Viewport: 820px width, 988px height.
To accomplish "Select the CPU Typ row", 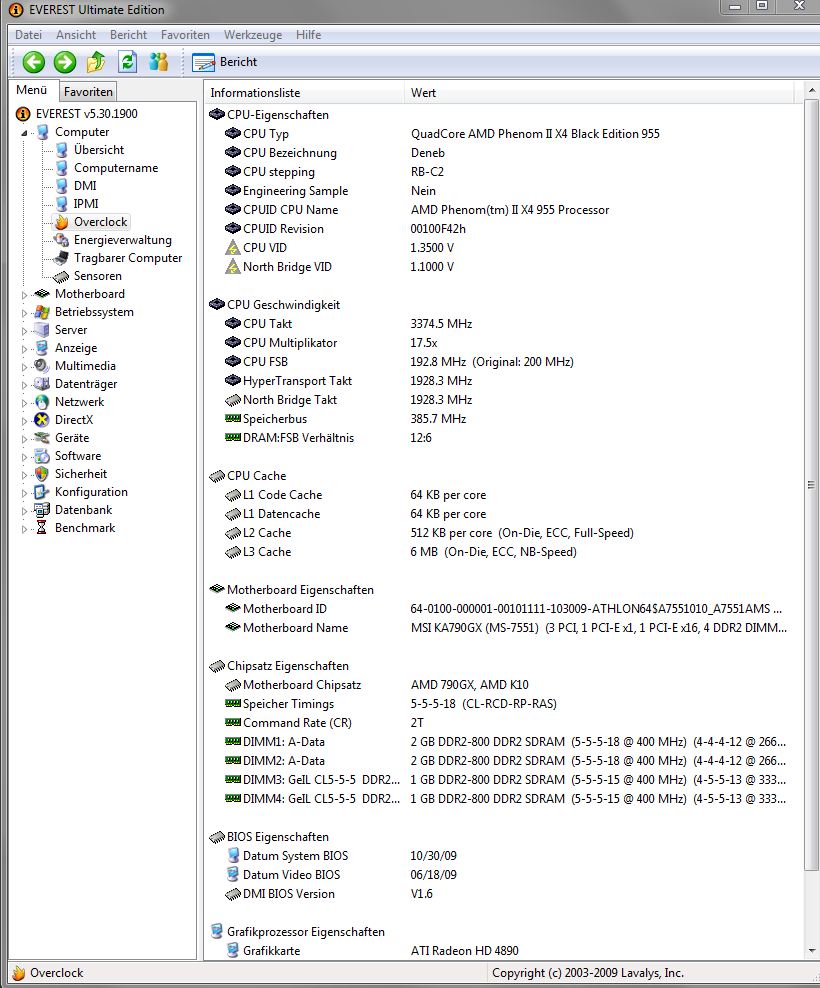I will (x=504, y=134).
